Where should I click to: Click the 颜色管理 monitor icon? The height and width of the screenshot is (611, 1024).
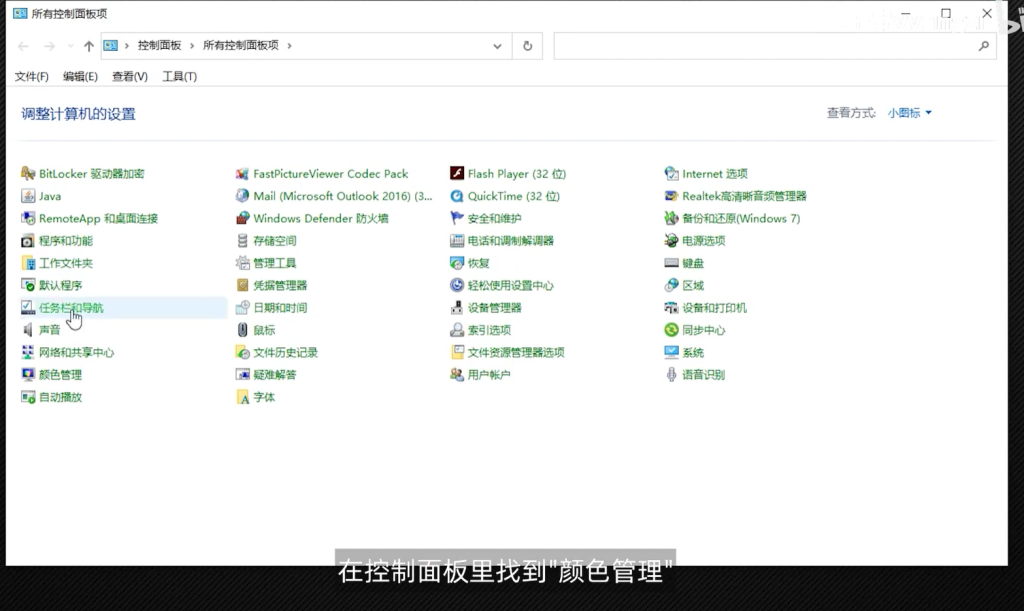(x=27, y=375)
